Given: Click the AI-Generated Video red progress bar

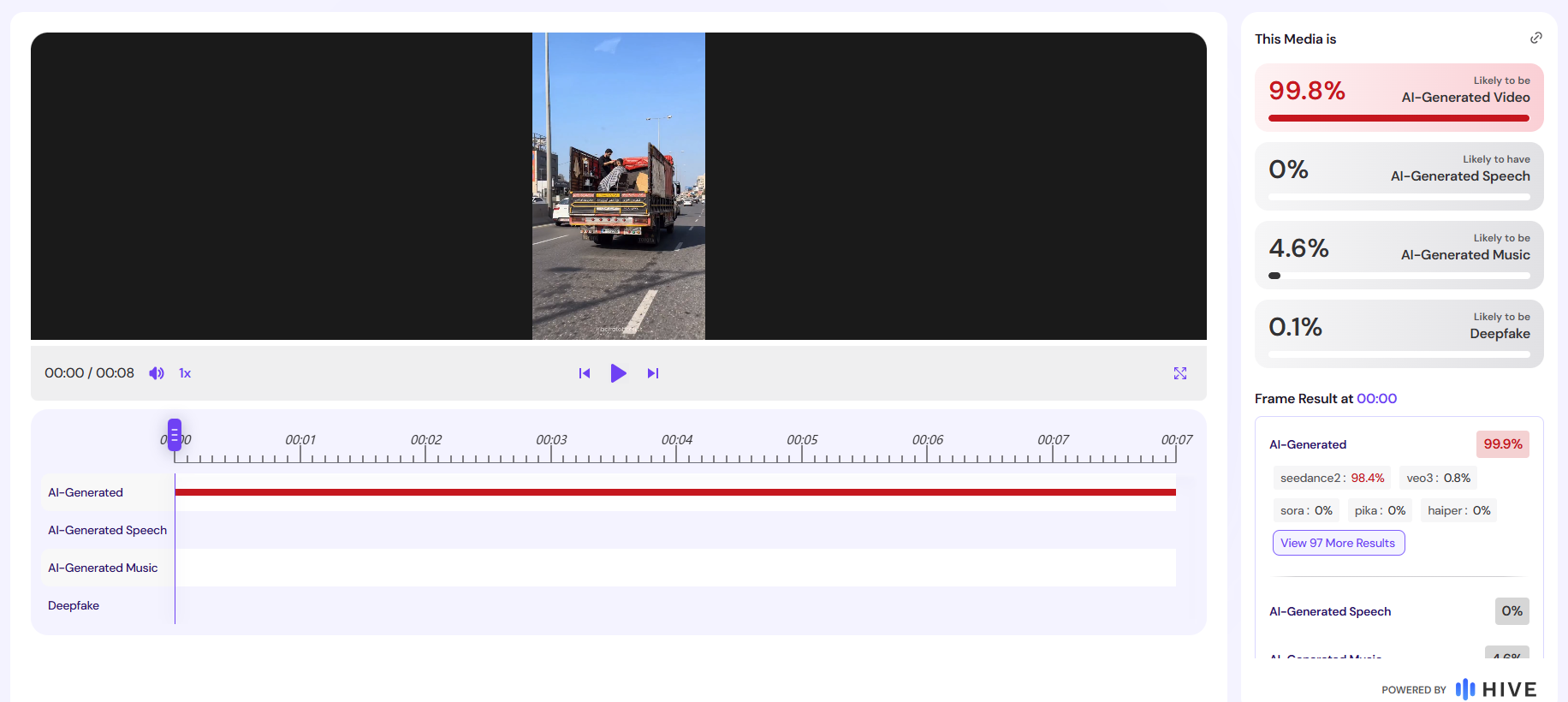Looking at the screenshot, I should pos(1399,118).
